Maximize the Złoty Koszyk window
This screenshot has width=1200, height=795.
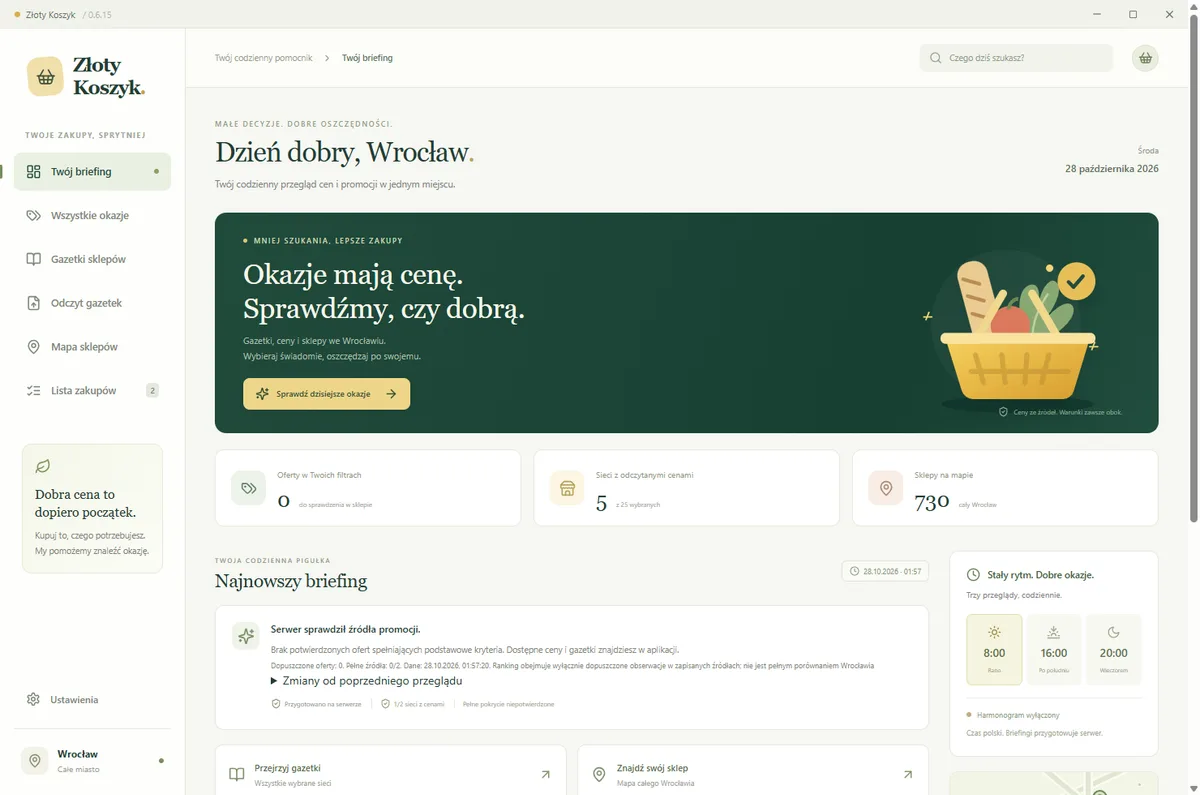click(1133, 14)
